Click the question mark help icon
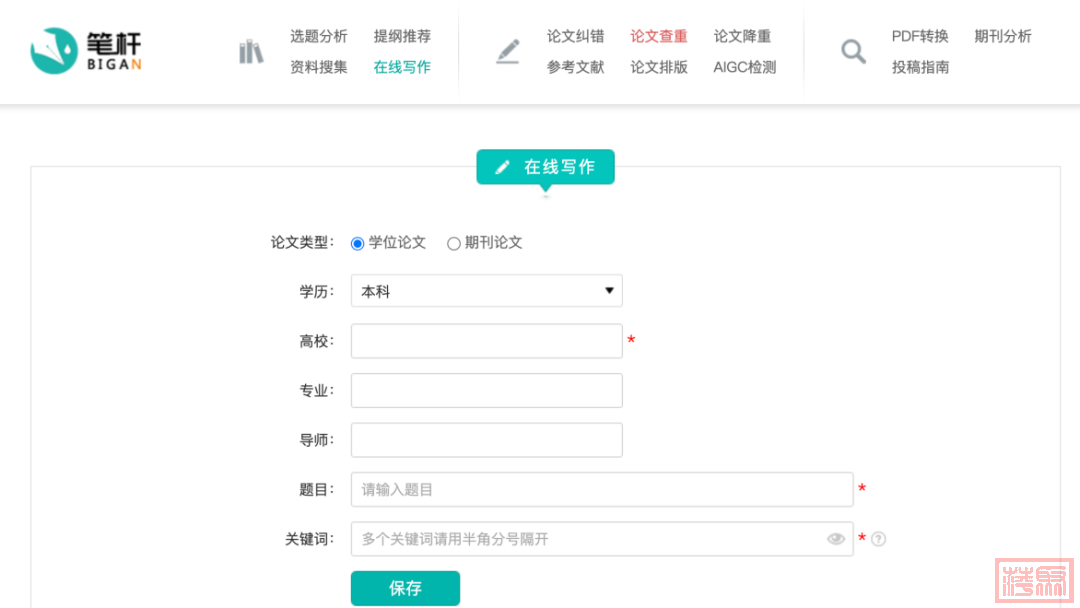Viewport: 1080px width, 608px height. [879, 539]
